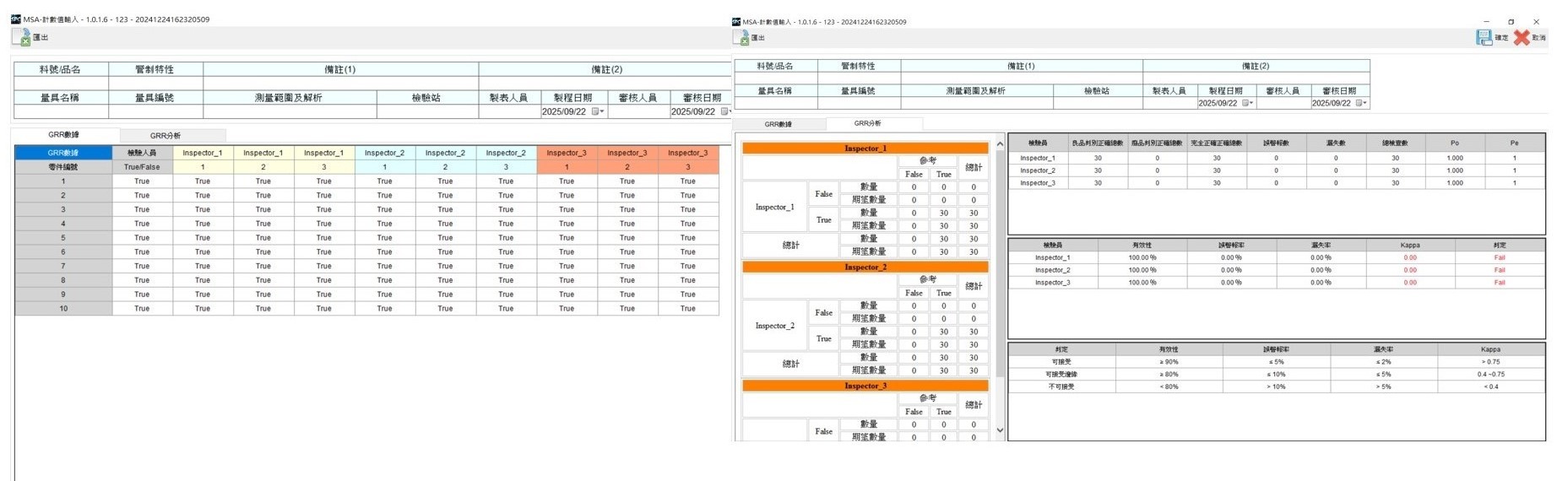Screen dimensions: 1568x481
Task: Click the app logo icon in right title bar
Action: pyautogui.click(x=736, y=22)
